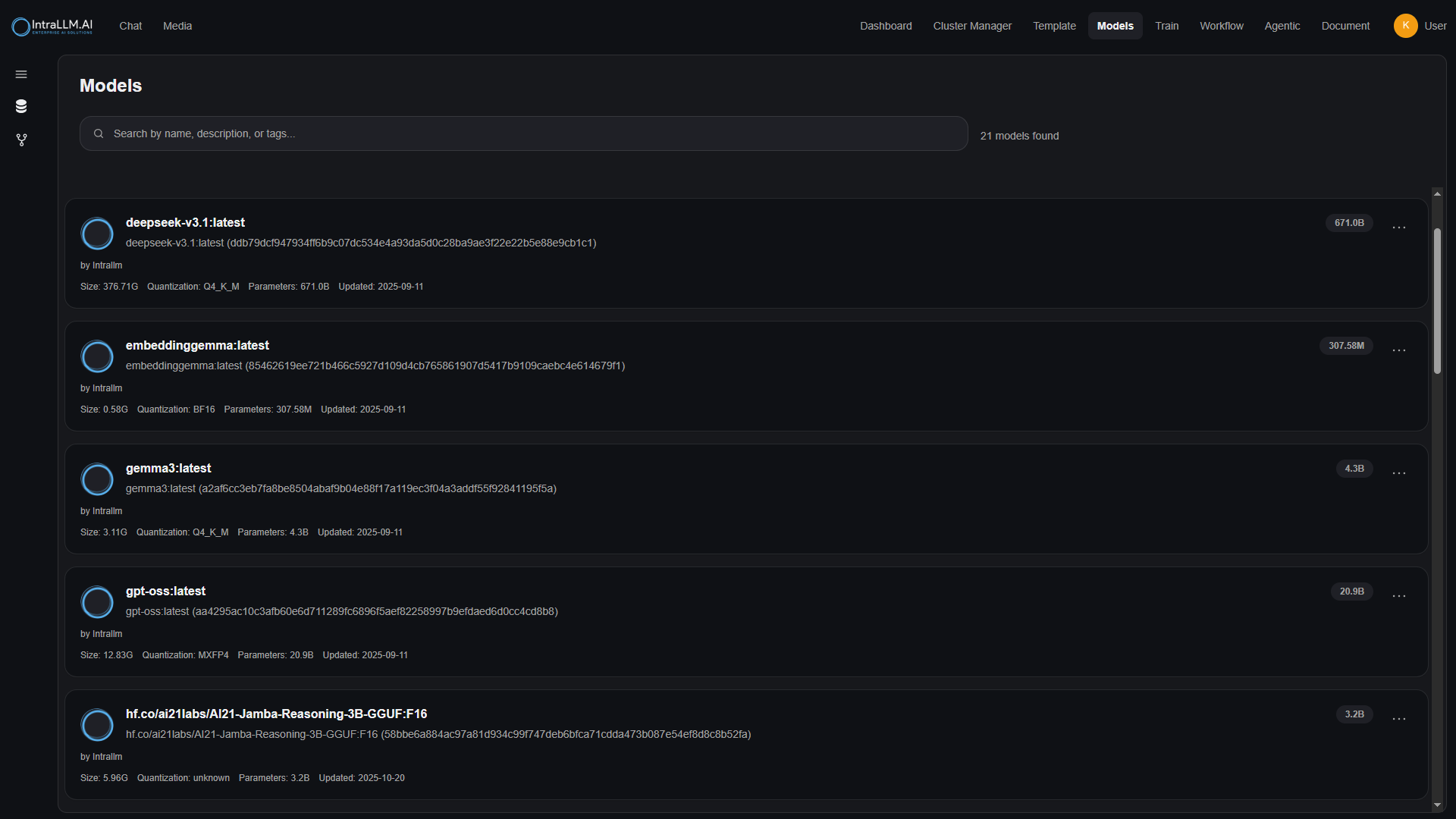The image size is (1456, 819).
Task: Click the hf.co/ai21labs/AI21-Jamba-Reasoning-3B-GGUF:F16 title
Action: [x=276, y=714]
